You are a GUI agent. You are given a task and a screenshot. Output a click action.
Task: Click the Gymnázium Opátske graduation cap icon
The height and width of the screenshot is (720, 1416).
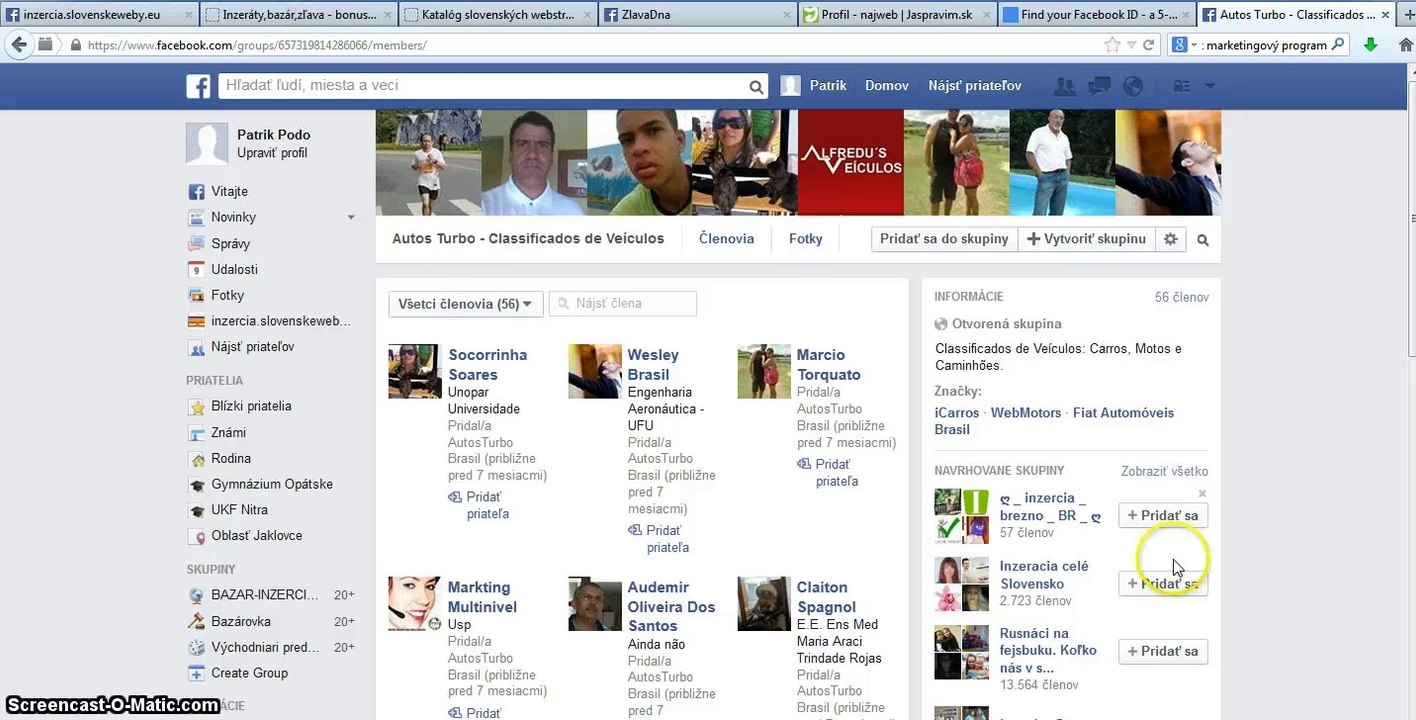(x=196, y=484)
